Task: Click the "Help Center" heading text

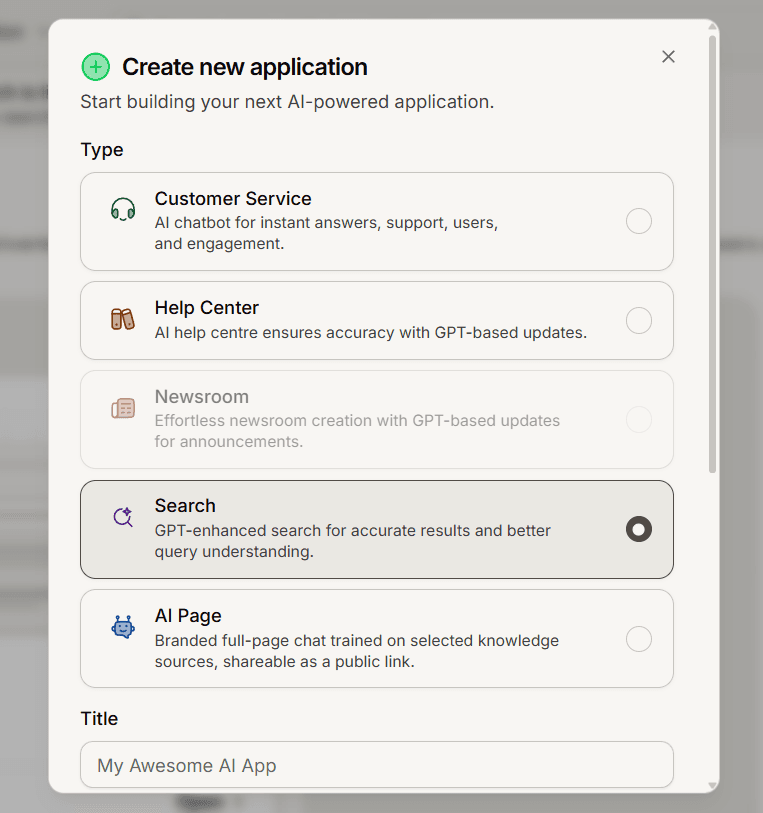Action: (x=207, y=307)
